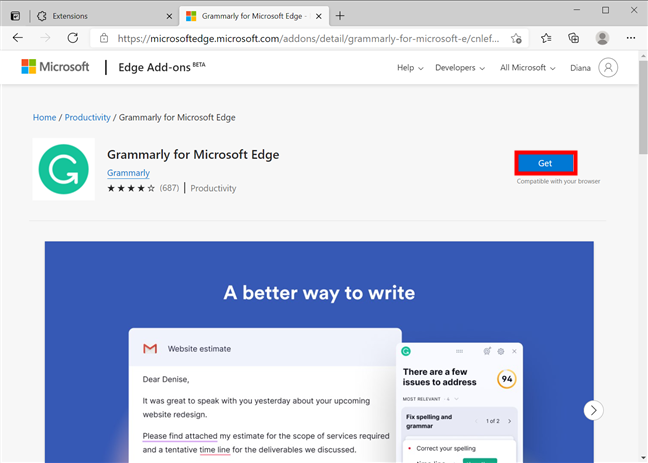
Task: Expand the Developers dropdown
Action: click(460, 68)
